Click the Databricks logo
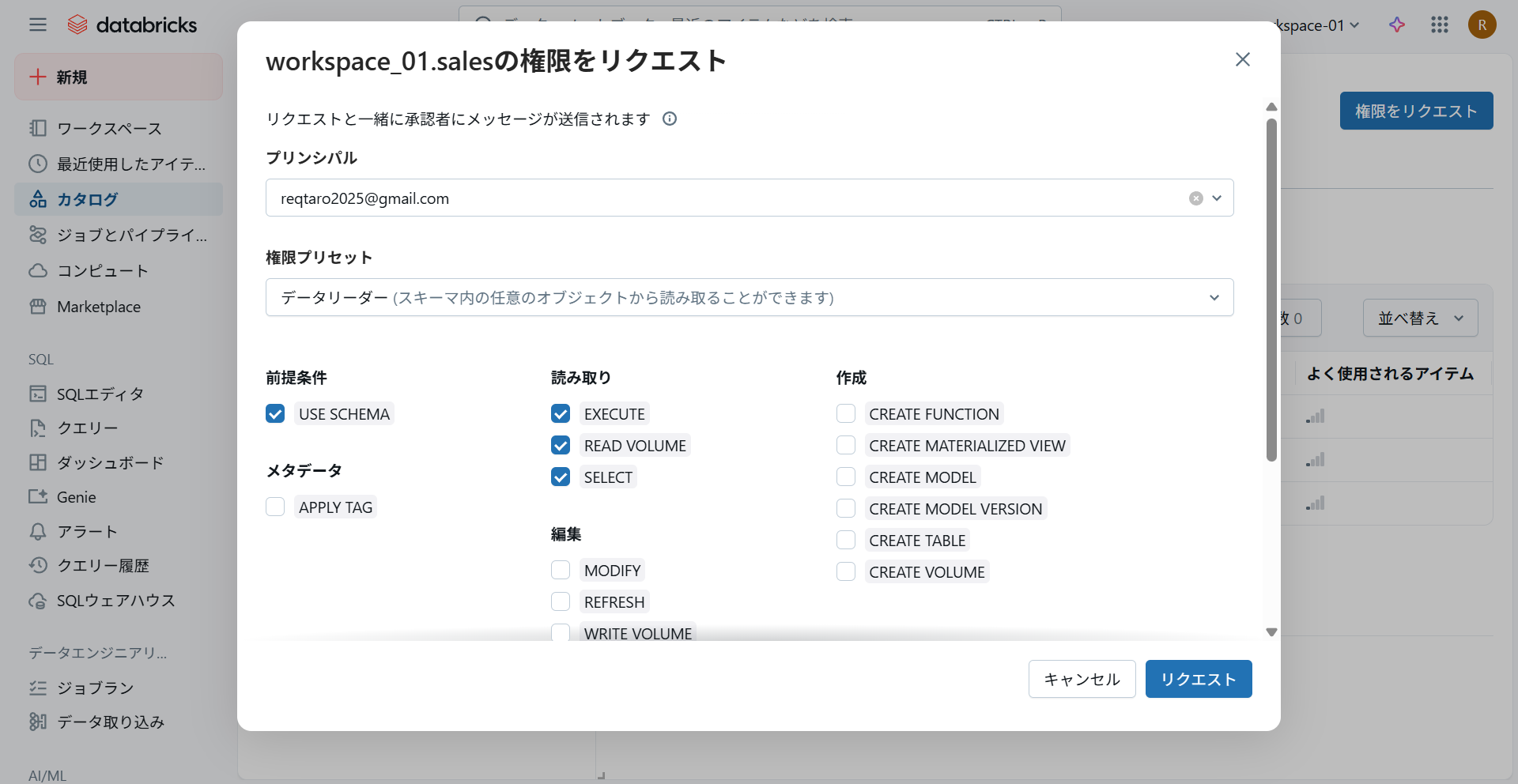The image size is (1518, 784). pos(132,25)
